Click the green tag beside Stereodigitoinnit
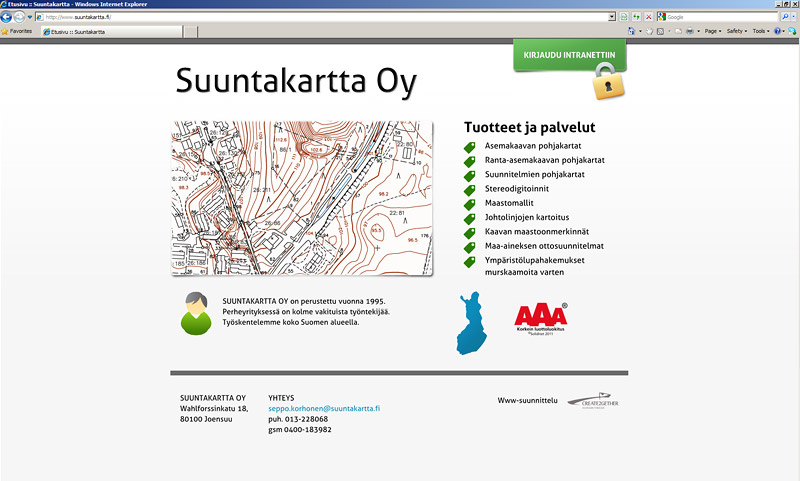Image resolution: width=800 pixels, height=481 pixels. (x=470, y=190)
